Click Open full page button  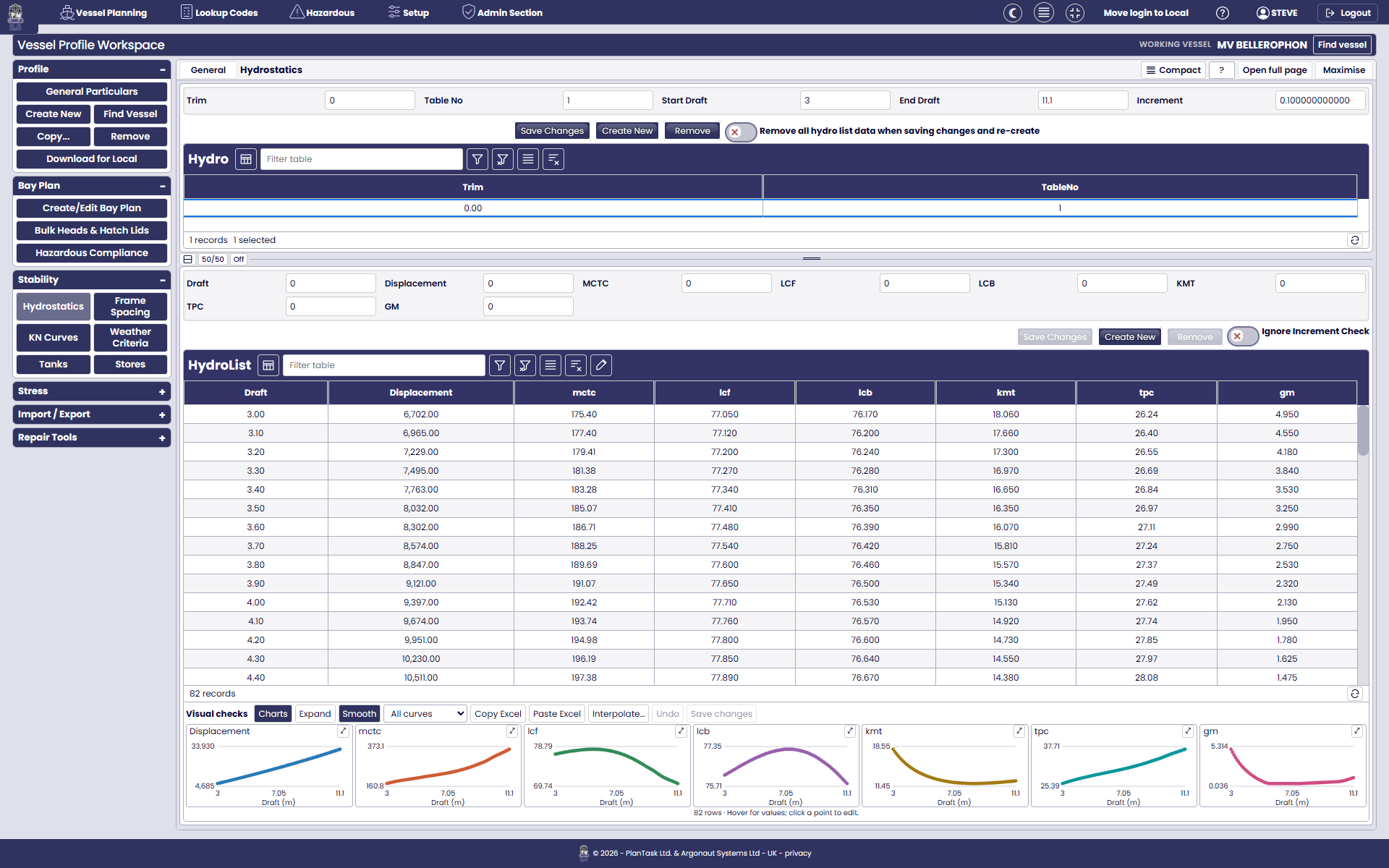click(1274, 70)
